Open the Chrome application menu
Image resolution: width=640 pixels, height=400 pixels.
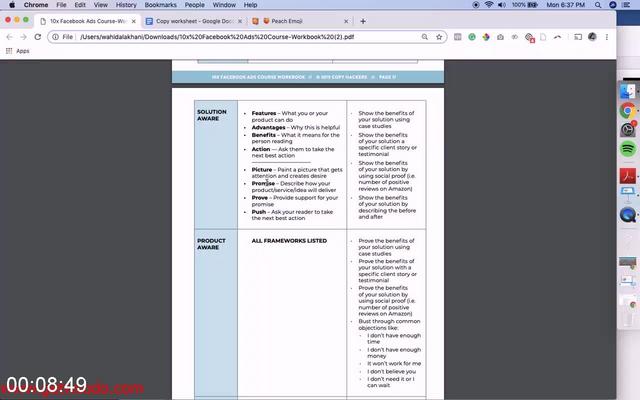[x=36, y=5]
